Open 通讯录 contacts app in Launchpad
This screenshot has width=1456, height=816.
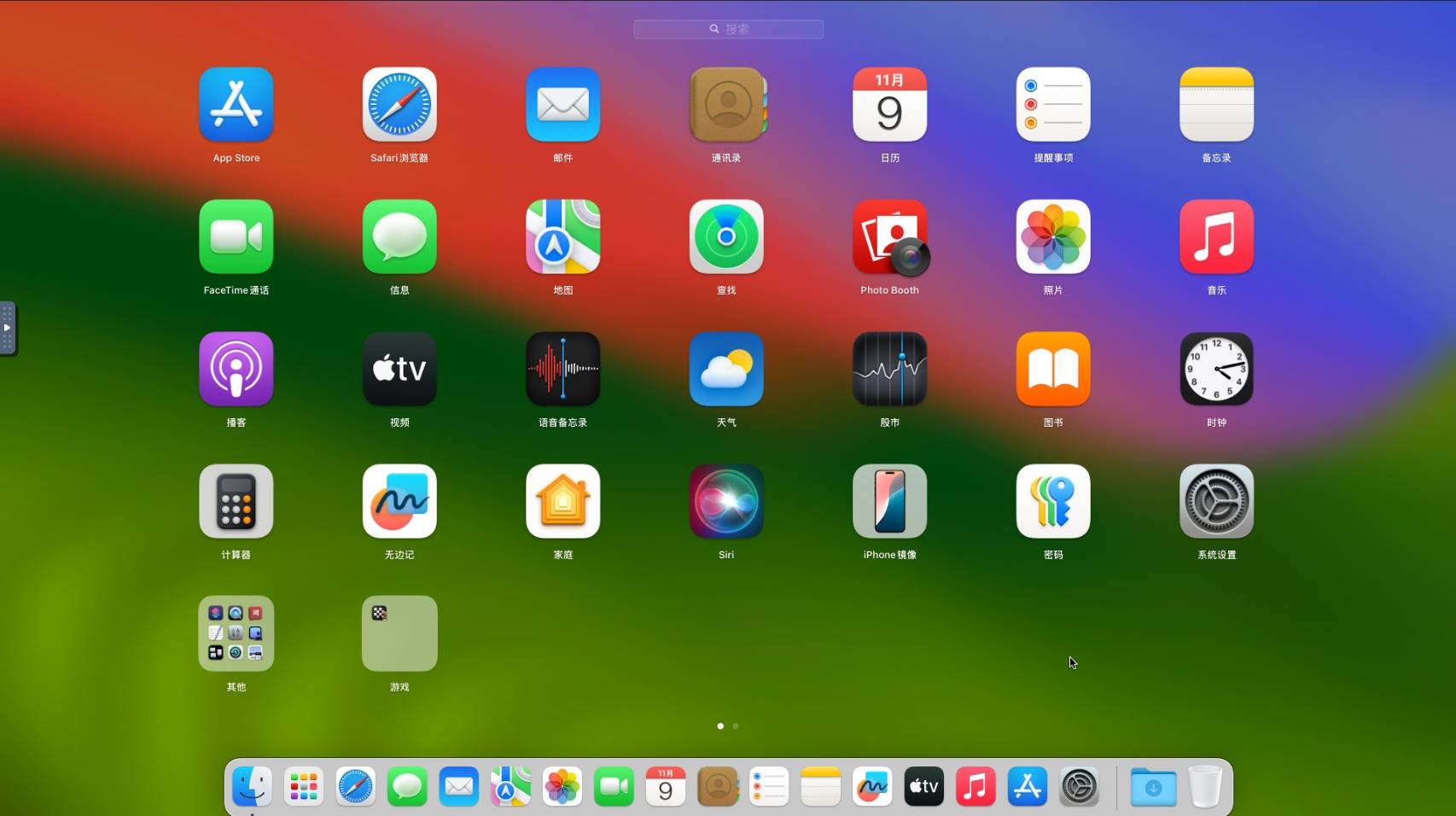[726, 104]
